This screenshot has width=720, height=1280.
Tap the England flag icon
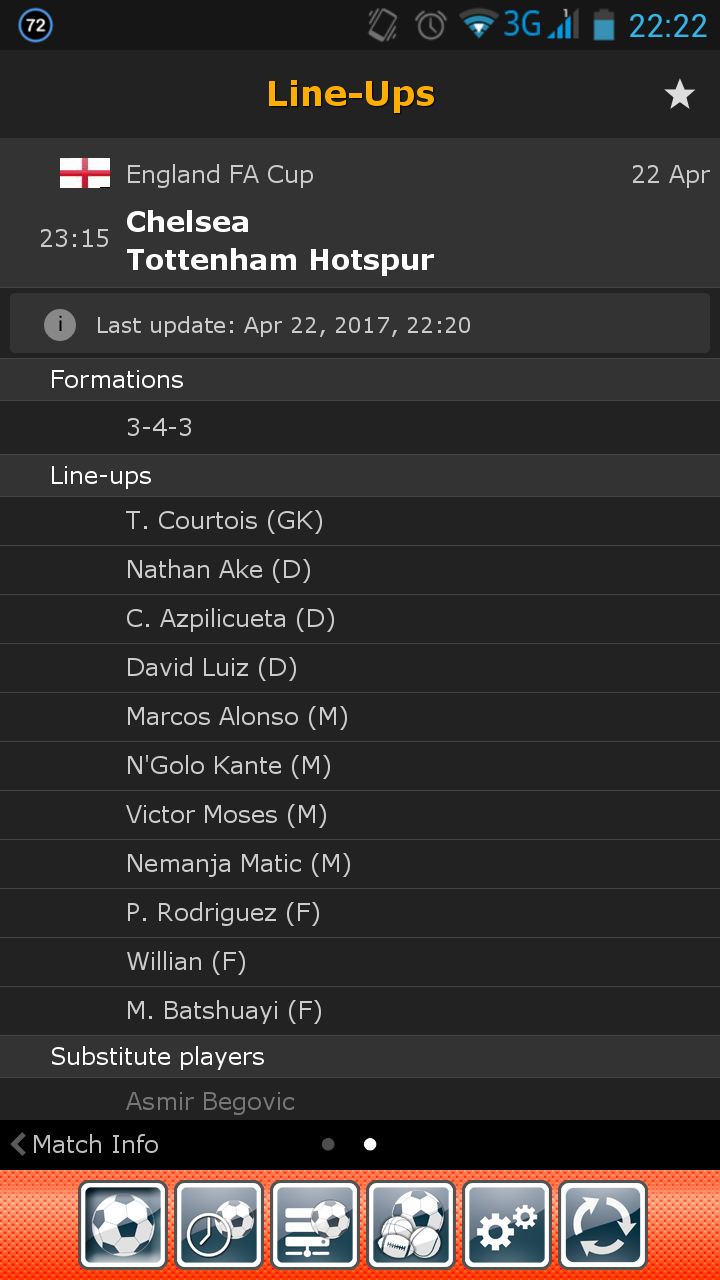pos(84,173)
